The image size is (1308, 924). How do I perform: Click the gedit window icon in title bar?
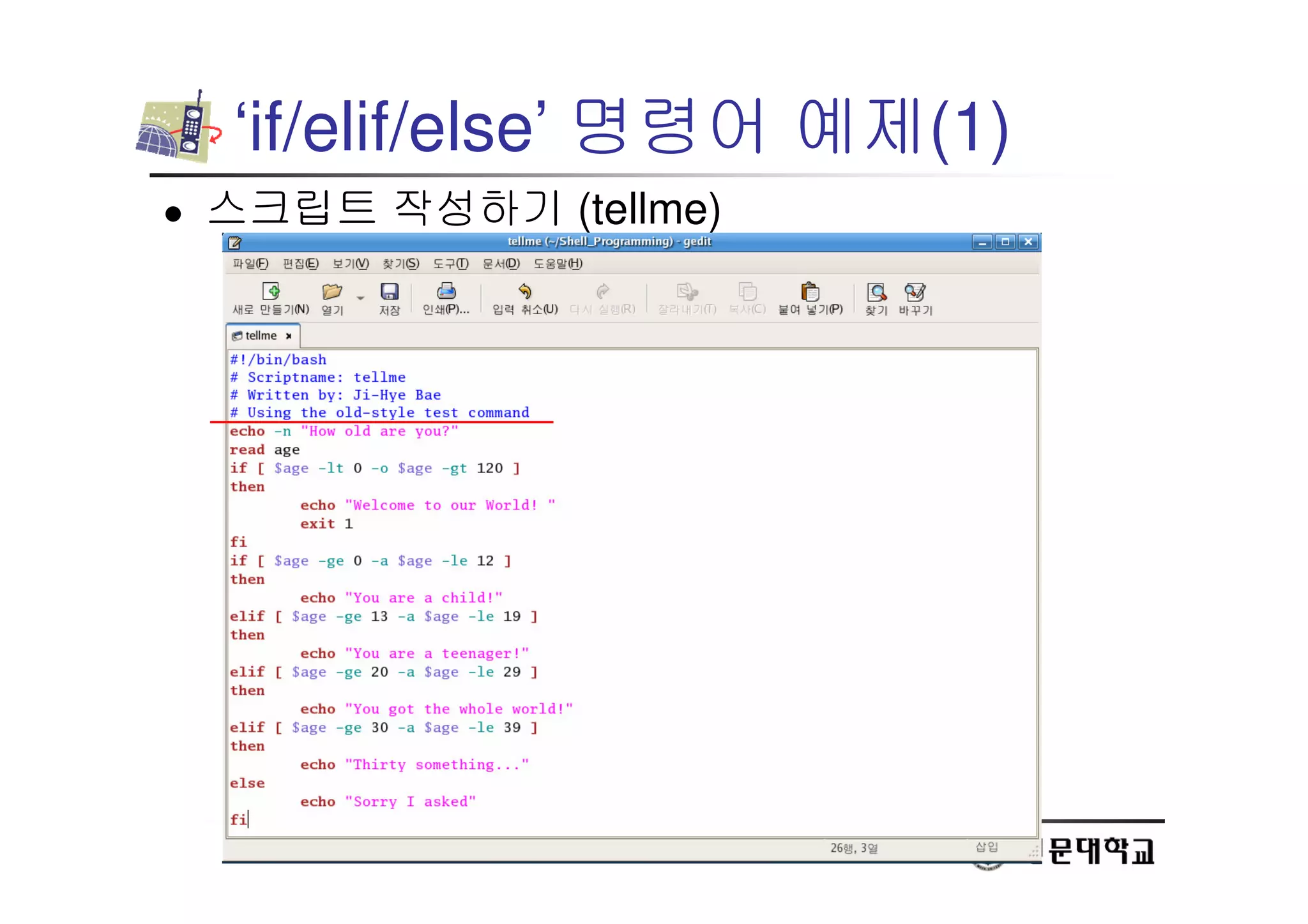pyautogui.click(x=234, y=243)
